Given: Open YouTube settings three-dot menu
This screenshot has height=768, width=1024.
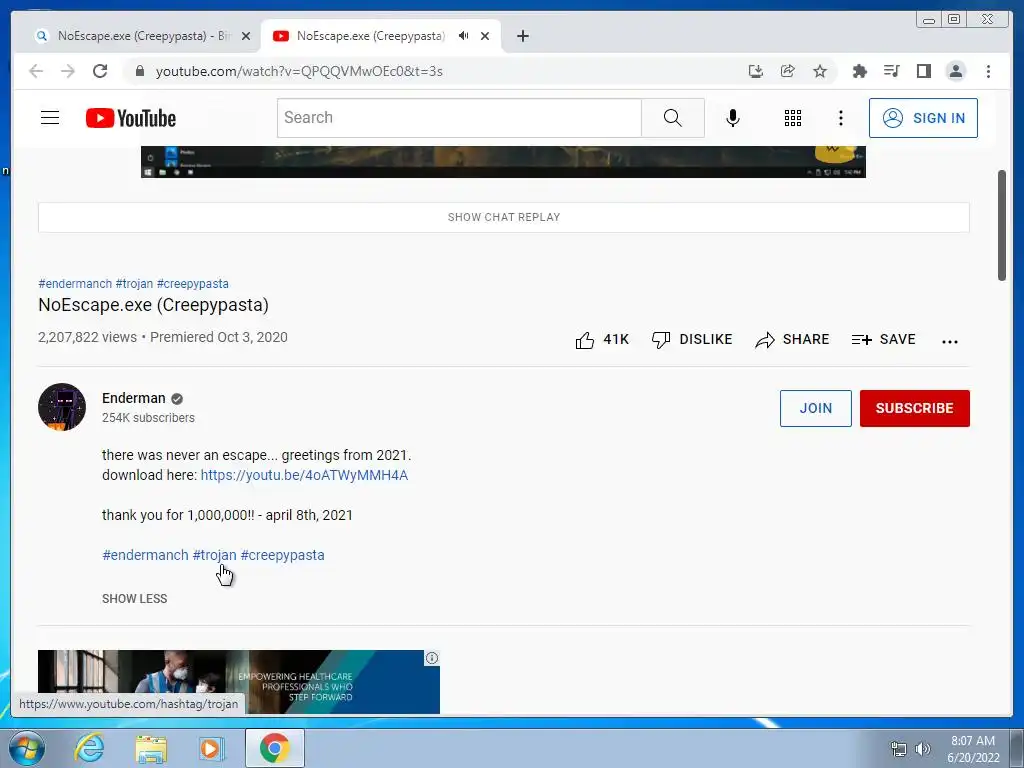Looking at the screenshot, I should 840,118.
